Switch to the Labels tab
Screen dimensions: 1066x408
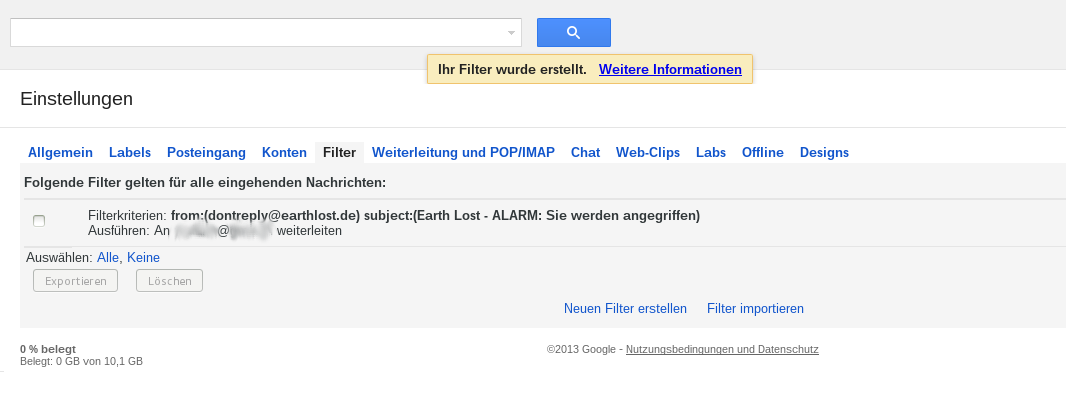point(130,153)
